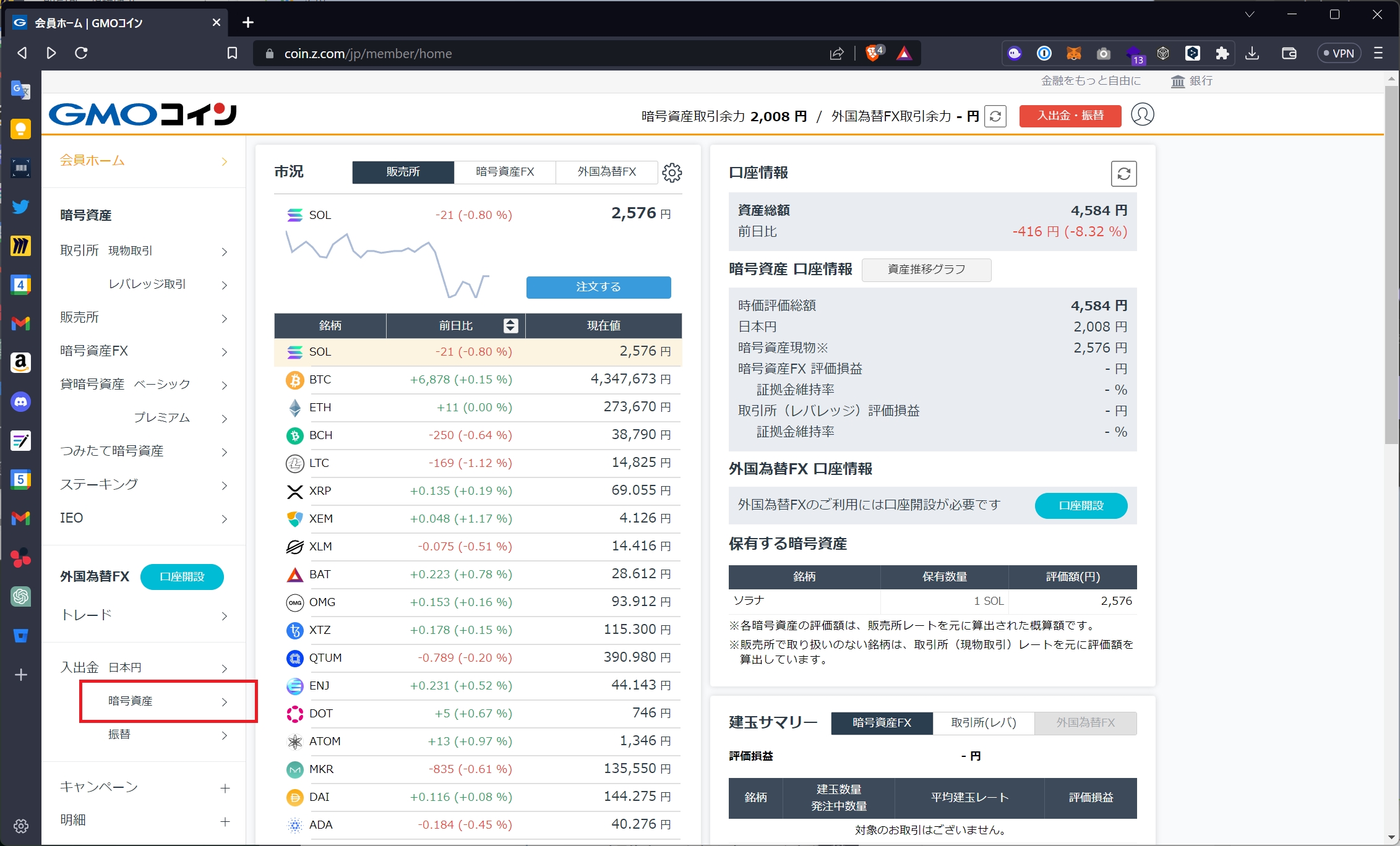The height and width of the screenshot is (846, 1400).
Task: Open Twitter from the browser sidebar
Action: [x=20, y=207]
